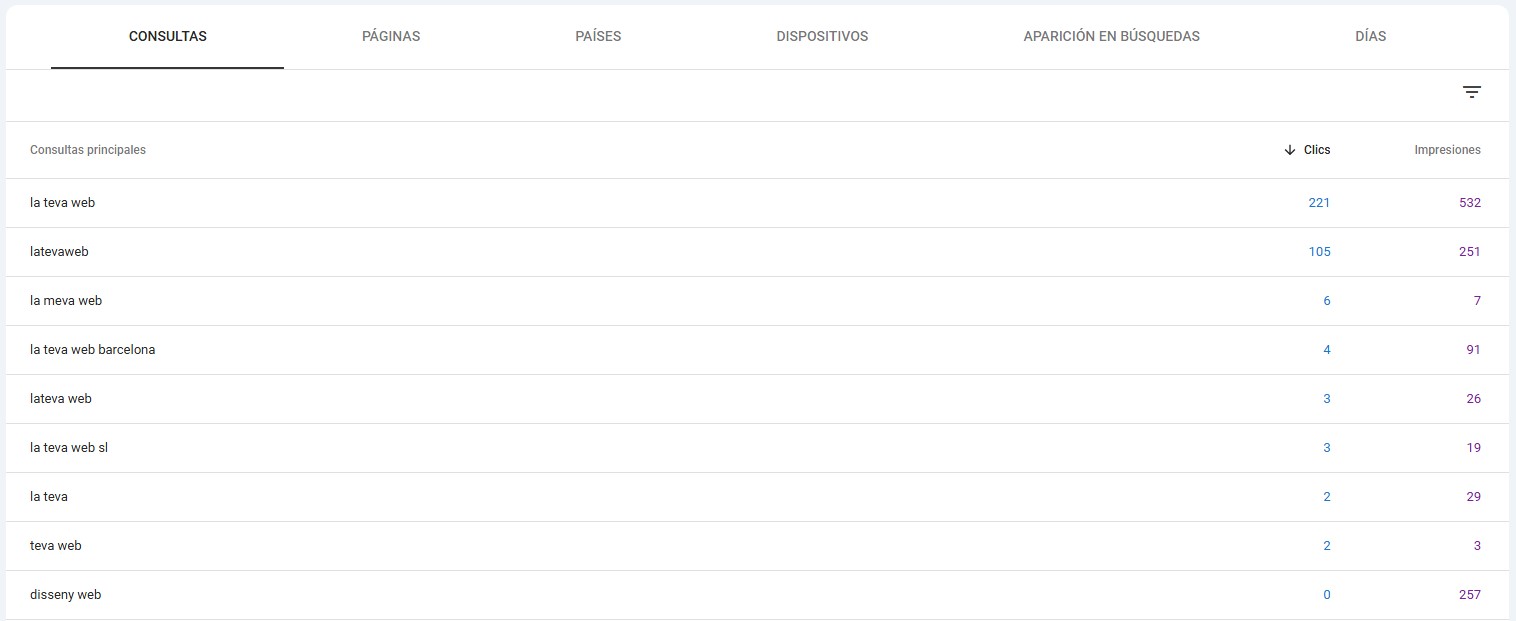This screenshot has width=1516, height=621.
Task: Click the 'lateva web' query
Action: click(61, 399)
